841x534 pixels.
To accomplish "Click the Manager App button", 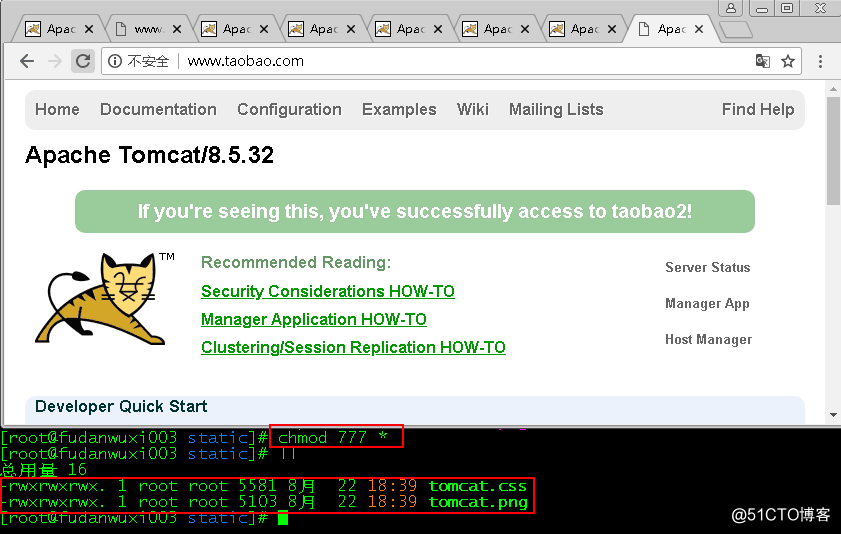I will (707, 303).
